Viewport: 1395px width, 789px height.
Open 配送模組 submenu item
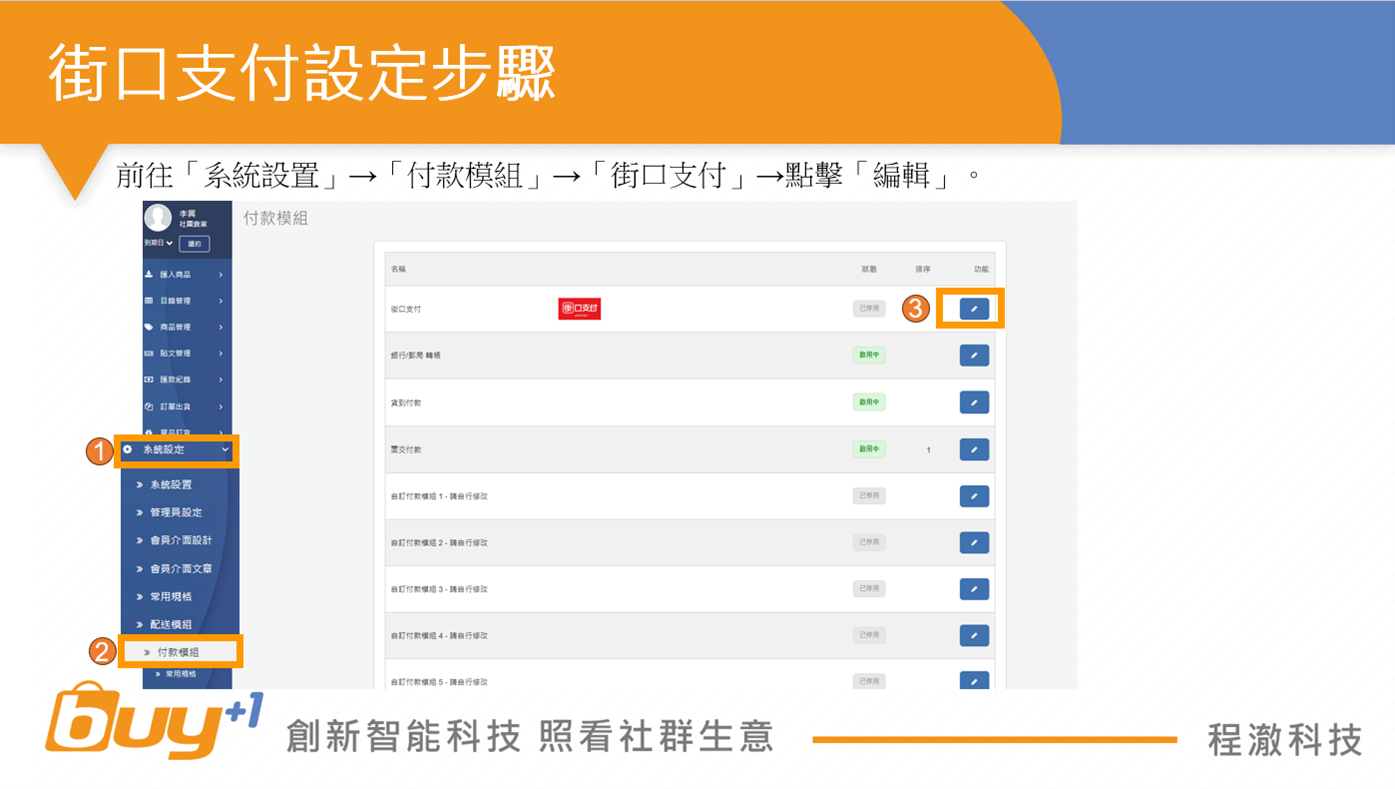171,624
